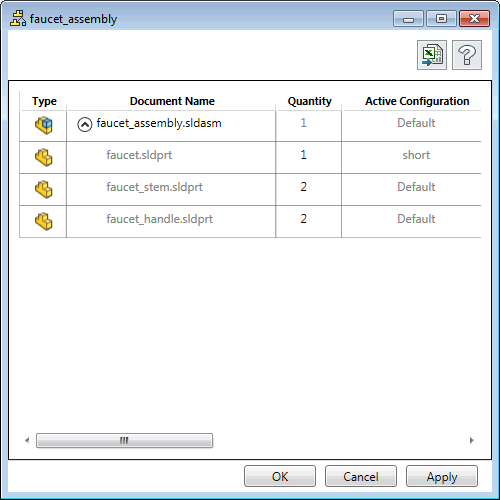Select the faucet.sldprt row
The image size is (500, 500).
pos(250,157)
